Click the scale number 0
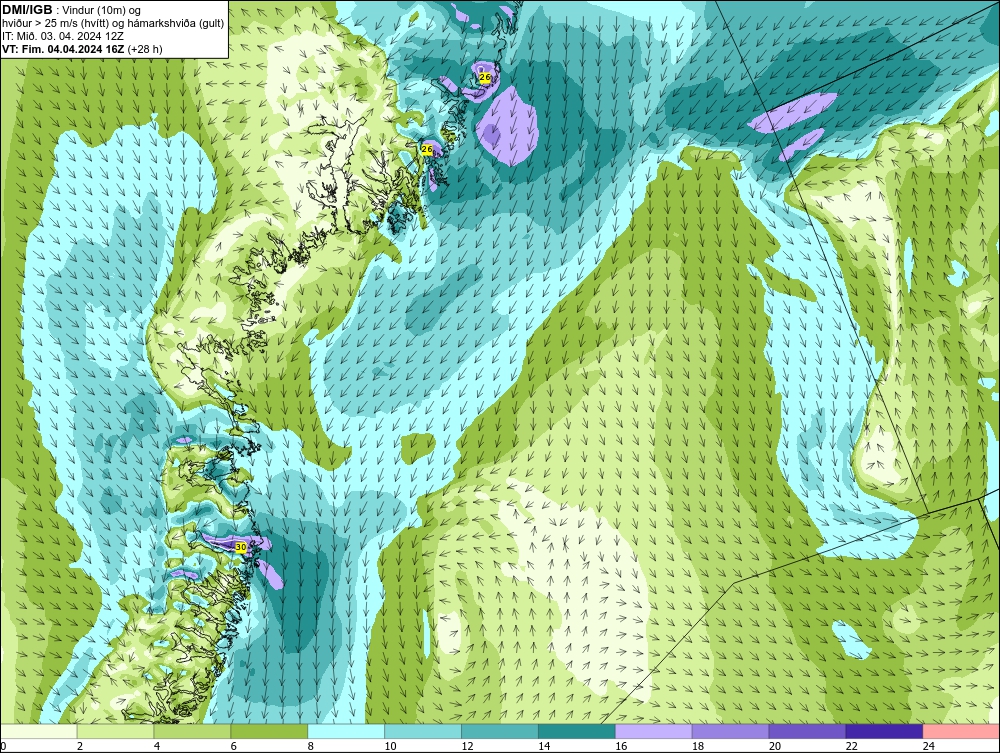The height and width of the screenshot is (753, 1000). 3,746
